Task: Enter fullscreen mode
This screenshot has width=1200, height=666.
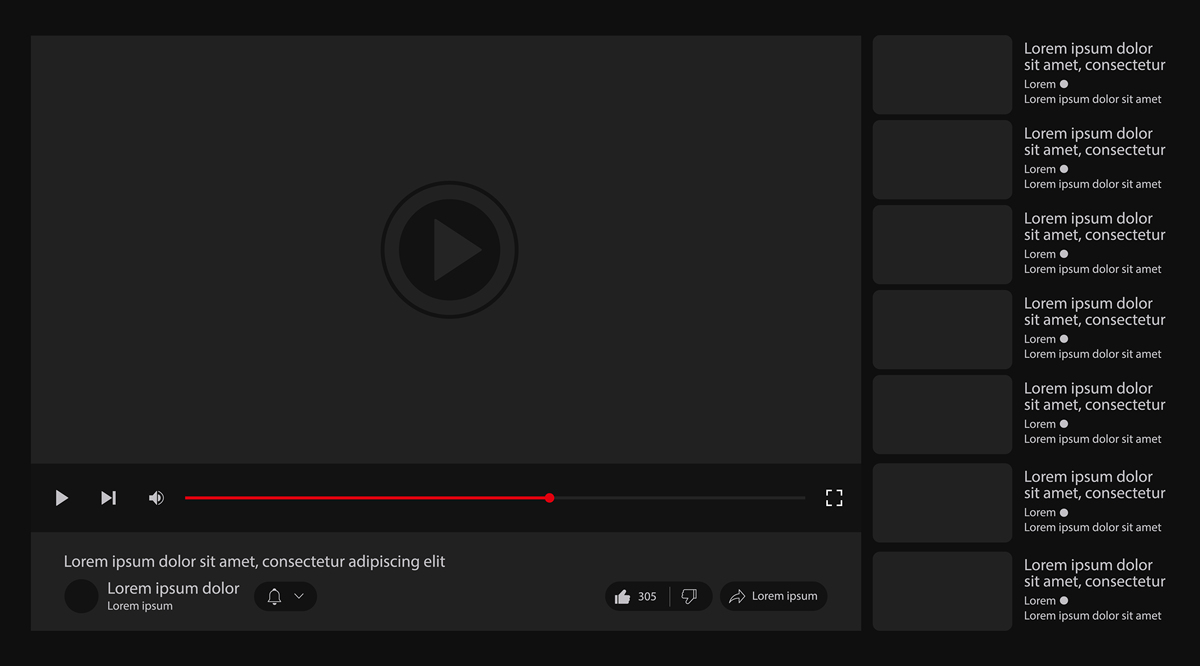Action: coord(834,498)
